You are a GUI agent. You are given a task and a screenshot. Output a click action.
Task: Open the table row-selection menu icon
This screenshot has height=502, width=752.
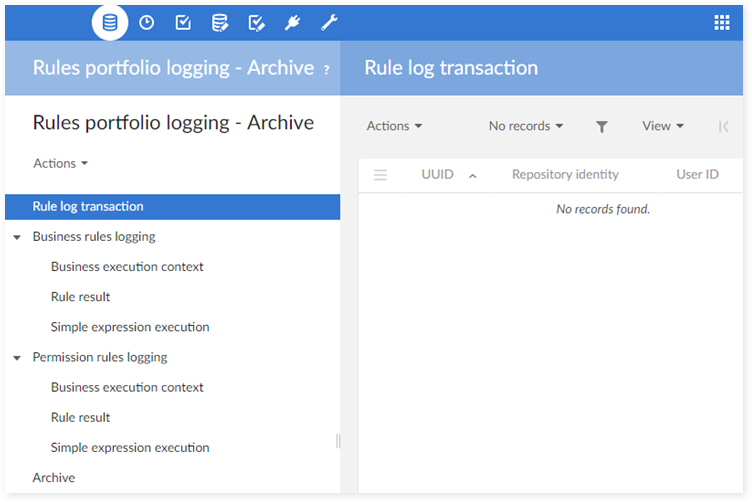[380, 175]
